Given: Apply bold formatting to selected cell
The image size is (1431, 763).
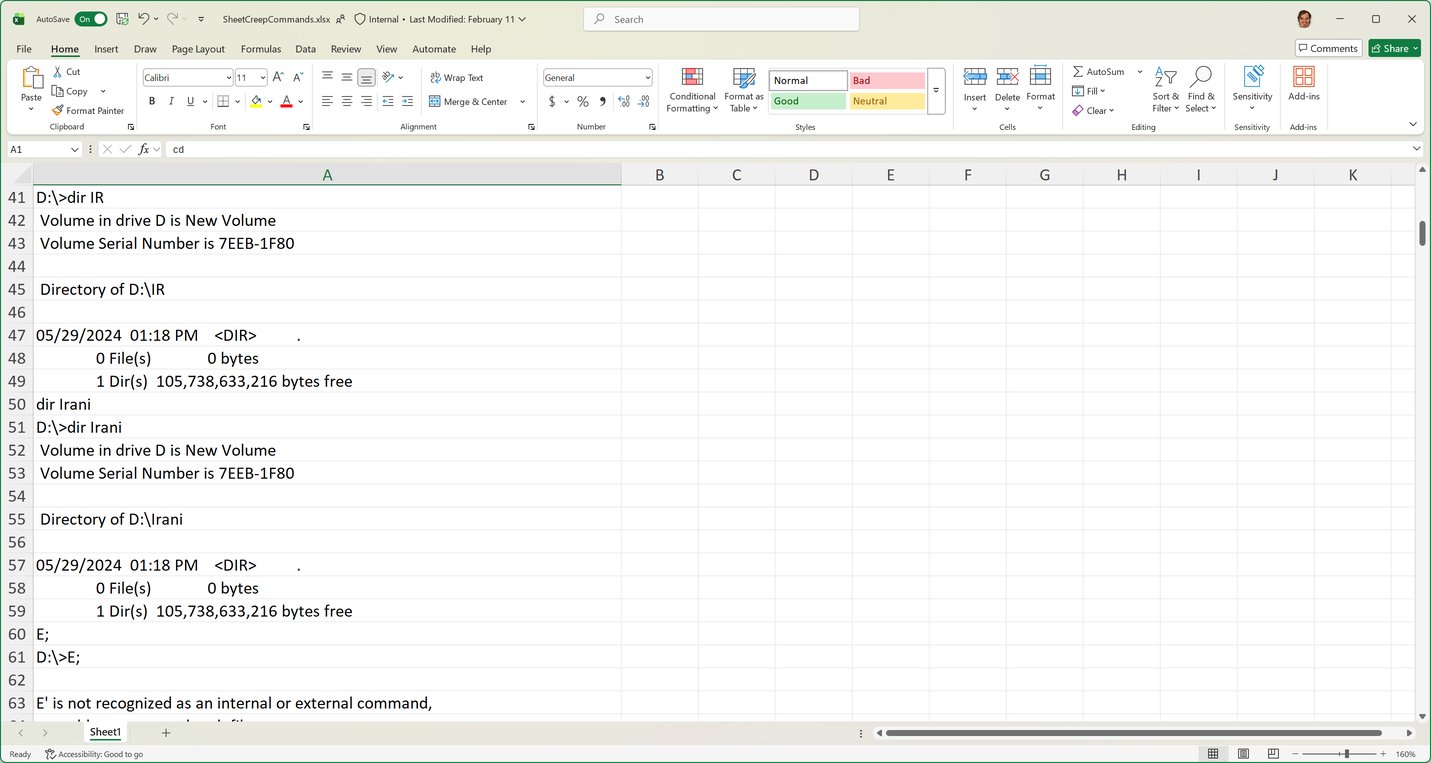Looking at the screenshot, I should point(151,101).
